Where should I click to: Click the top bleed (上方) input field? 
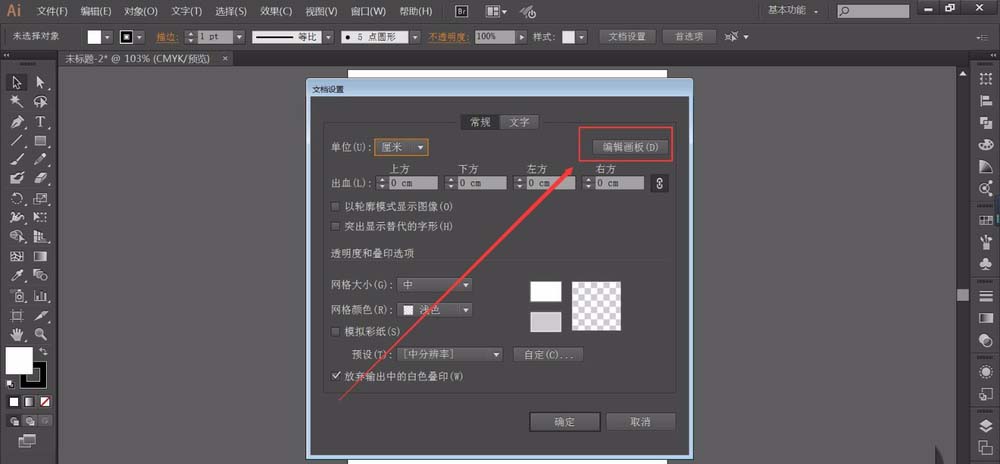pyautogui.click(x=413, y=183)
